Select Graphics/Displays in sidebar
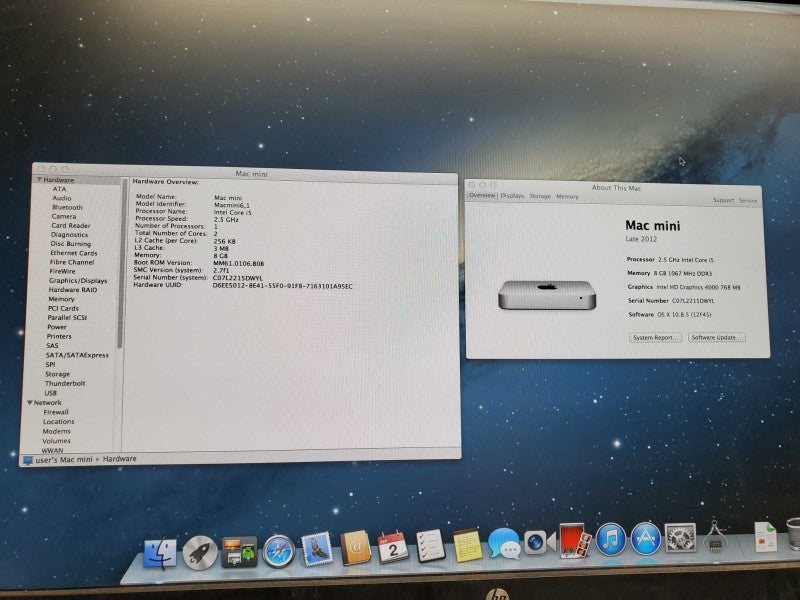 [78, 281]
